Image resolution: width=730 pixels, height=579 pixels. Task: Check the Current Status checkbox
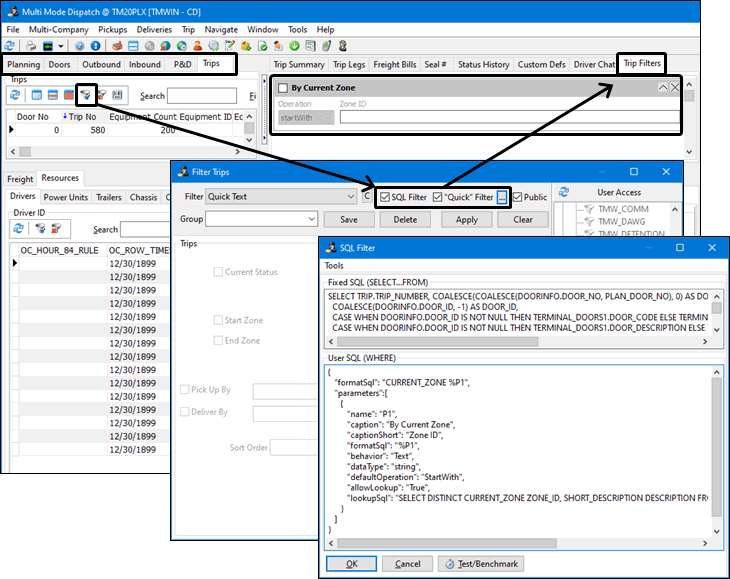click(x=218, y=272)
